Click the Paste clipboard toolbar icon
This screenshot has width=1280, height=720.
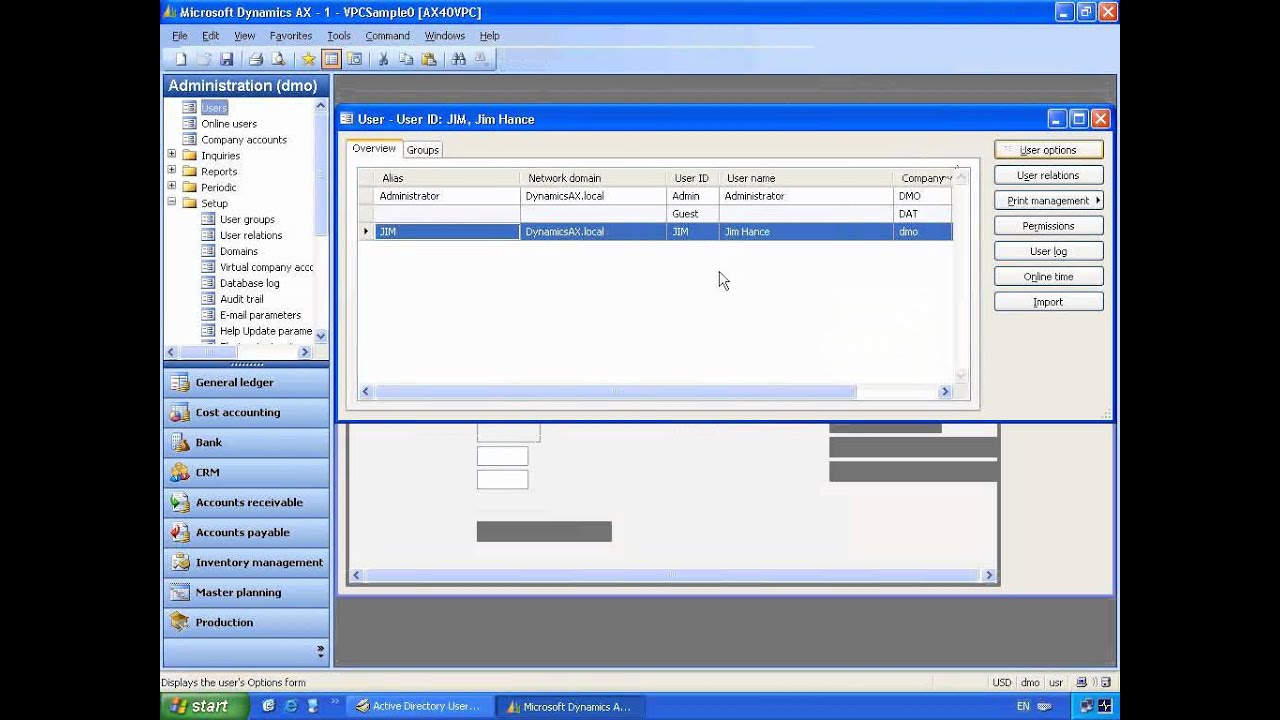(429, 59)
